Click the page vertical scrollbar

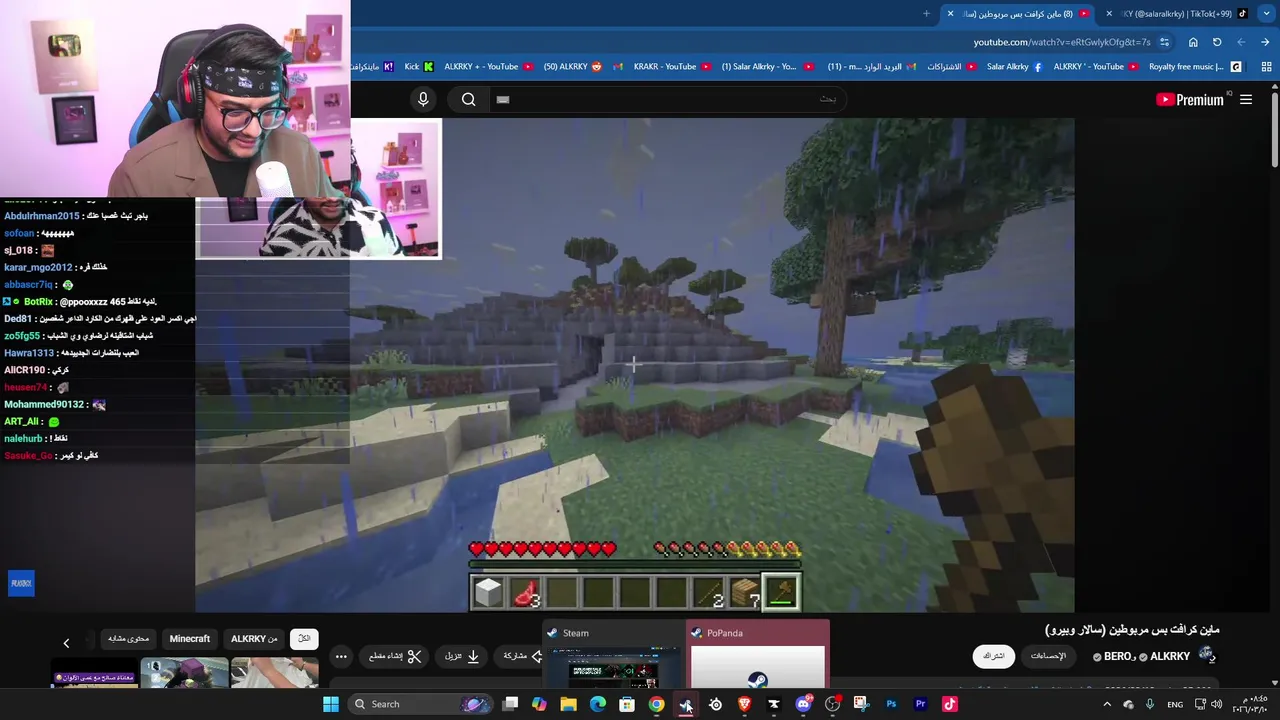(1275, 130)
